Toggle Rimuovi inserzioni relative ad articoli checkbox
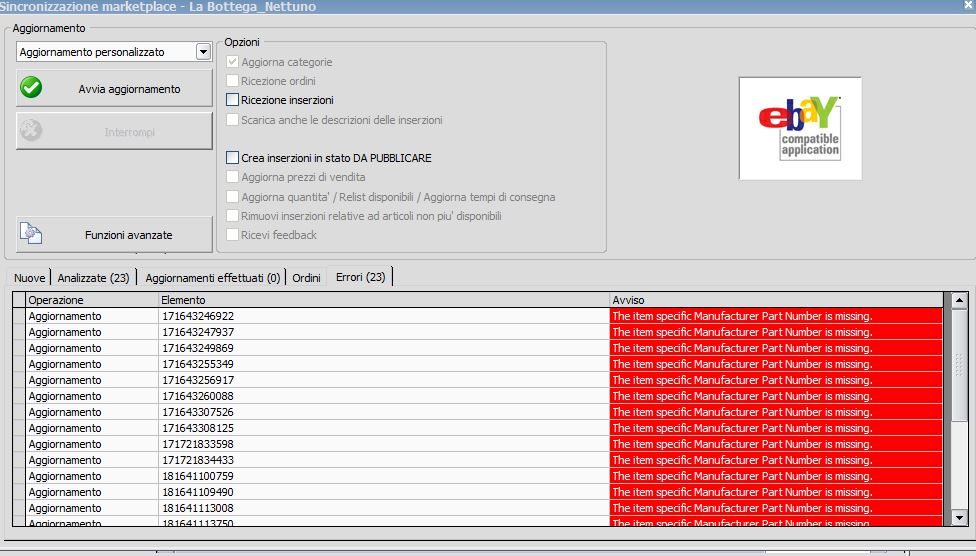Screen dimensions: 976x556 pos(232,216)
